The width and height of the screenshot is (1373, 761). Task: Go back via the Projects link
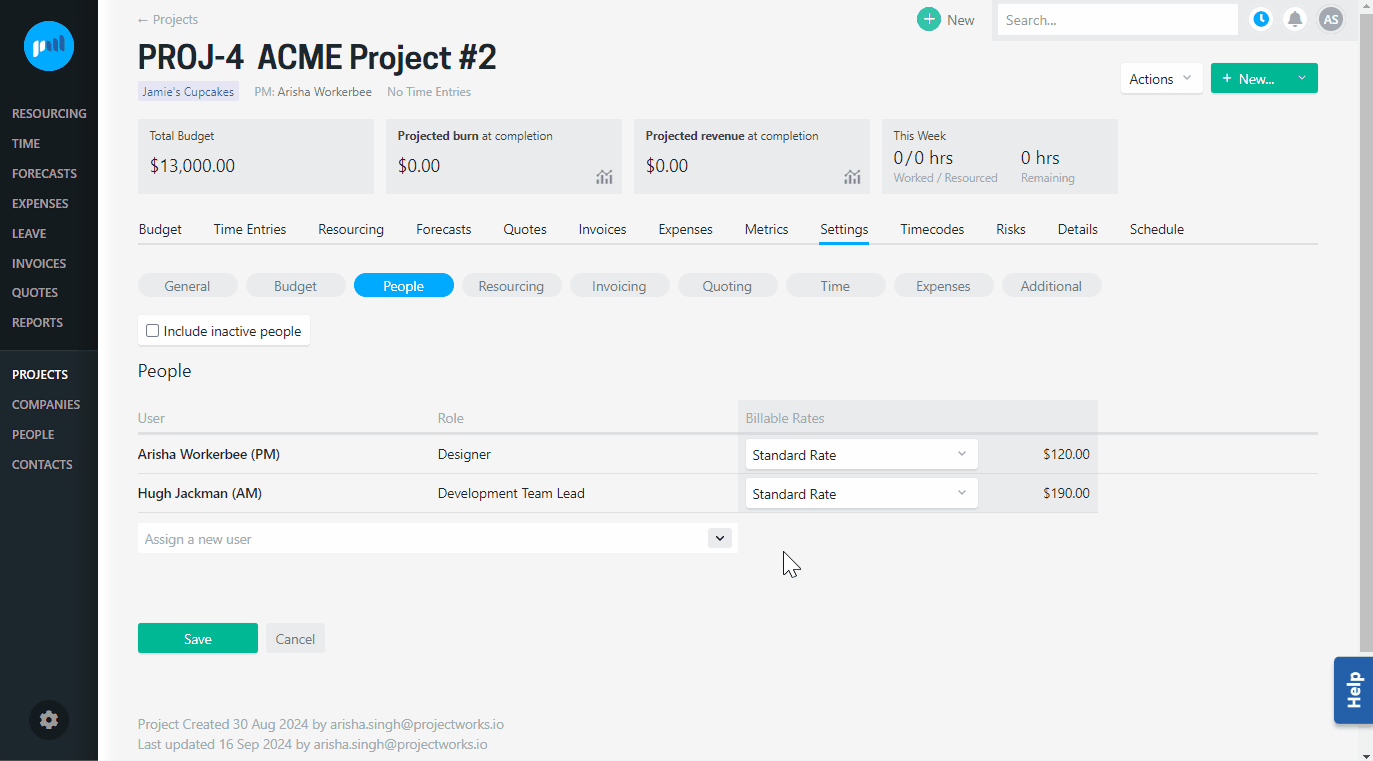pos(168,19)
